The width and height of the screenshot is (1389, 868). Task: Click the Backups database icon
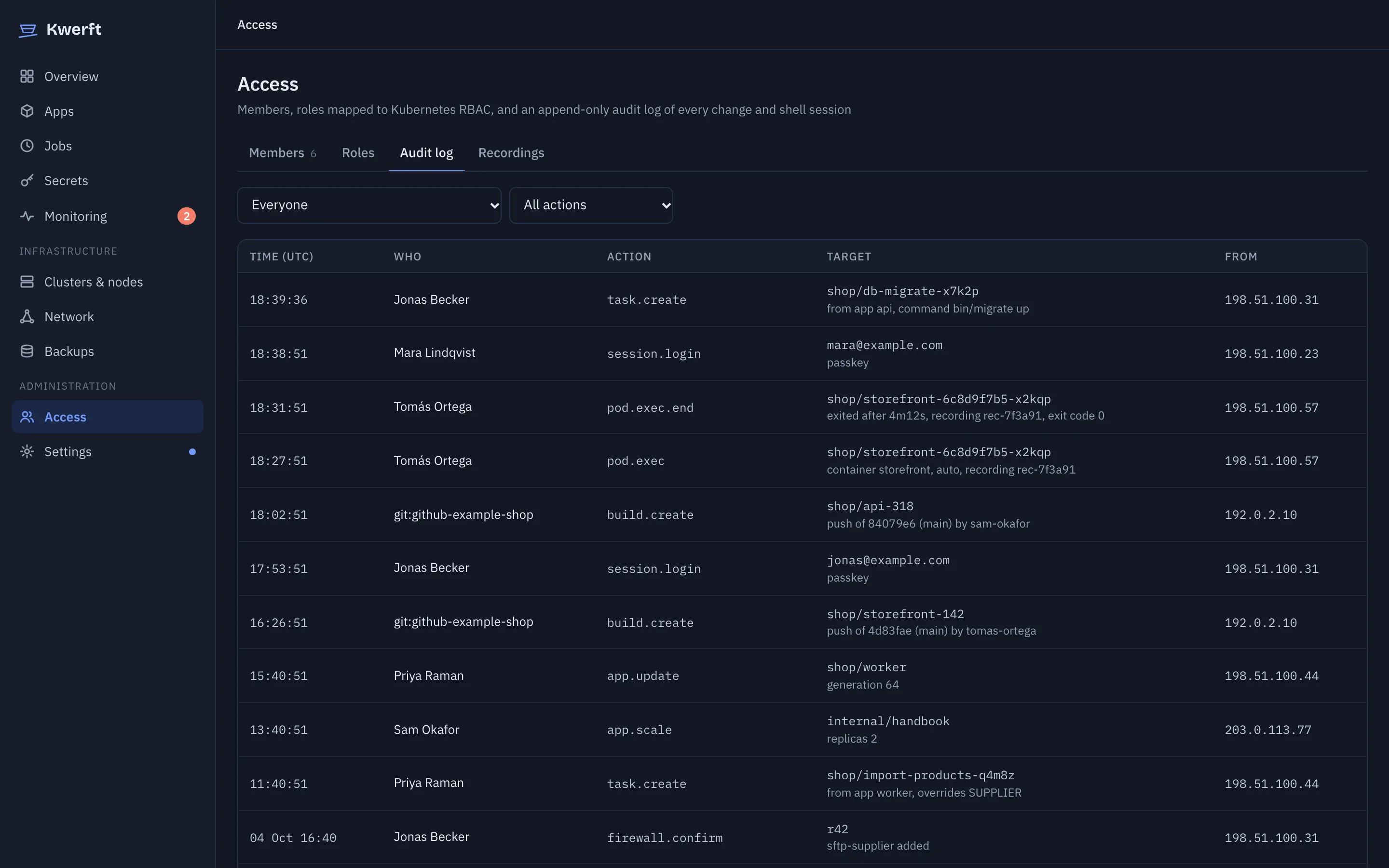pyautogui.click(x=27, y=352)
